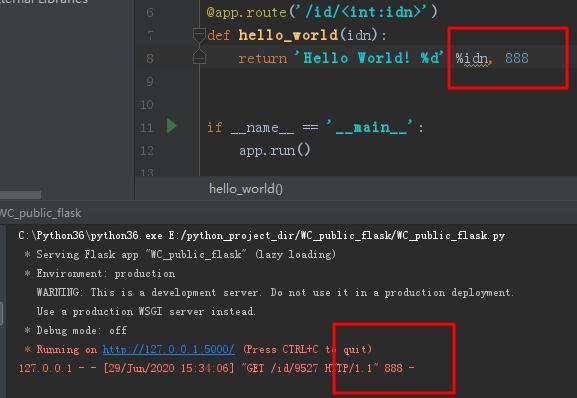
Task: Click hello_world() breadcrumb in editor footer
Action: (246, 189)
